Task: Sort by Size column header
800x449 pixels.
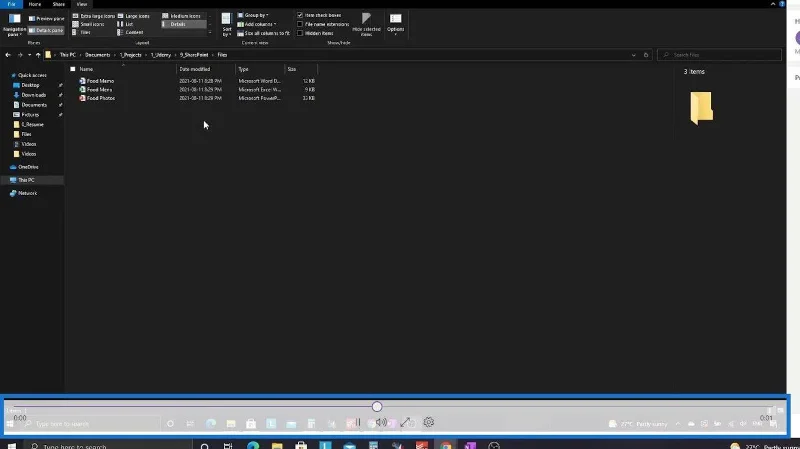Action: tap(301, 69)
